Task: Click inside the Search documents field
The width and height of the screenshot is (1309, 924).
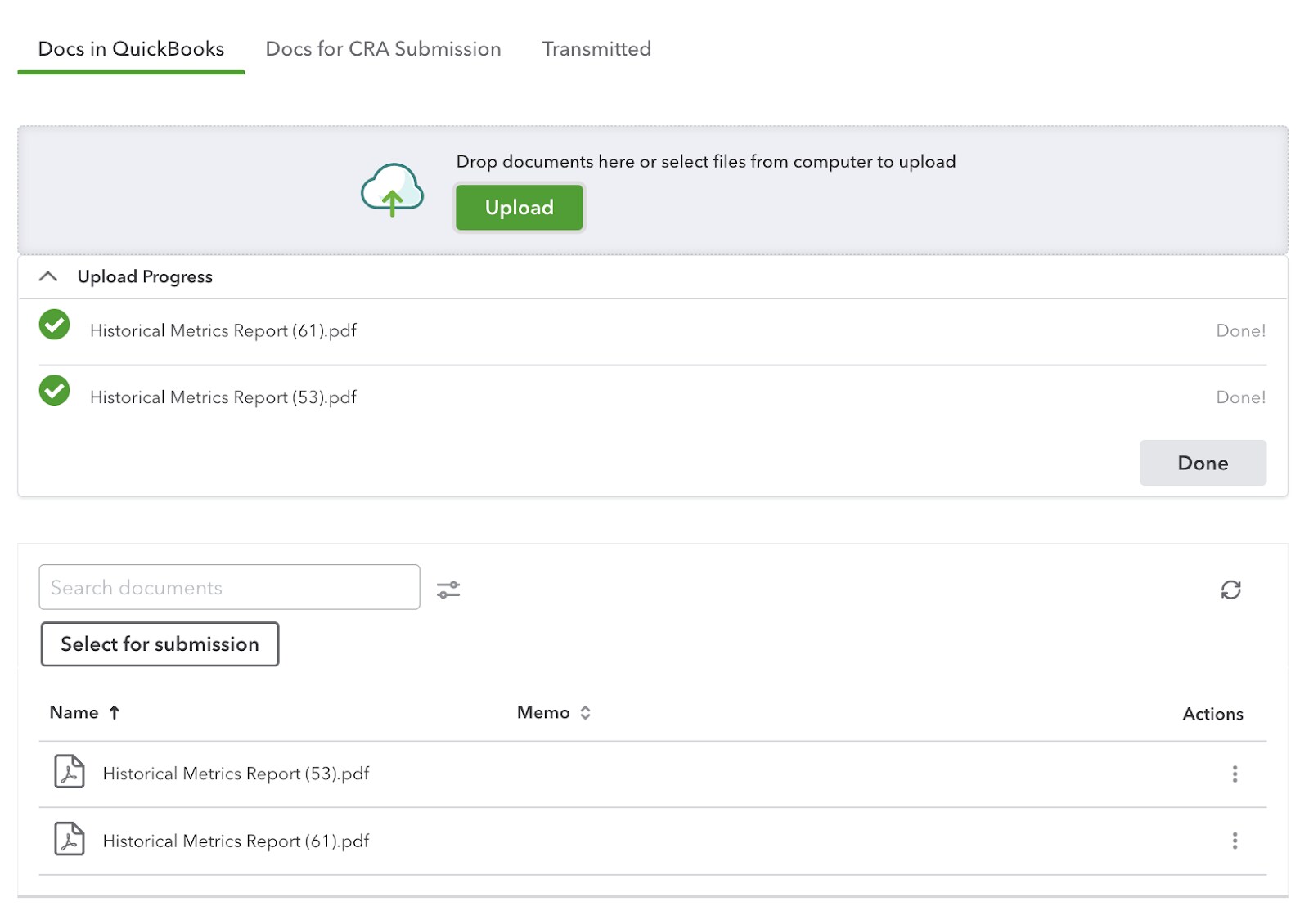Action: 229,587
